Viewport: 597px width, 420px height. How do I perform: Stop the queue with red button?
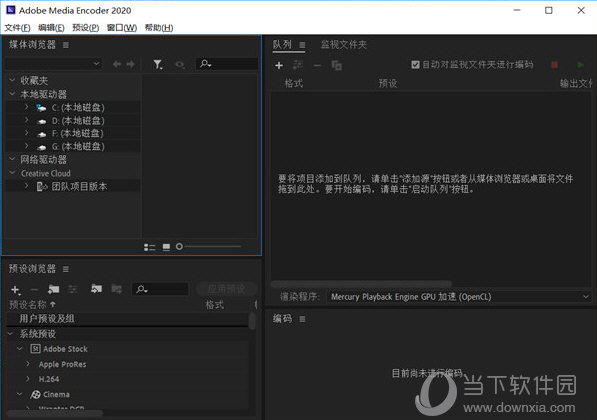(x=555, y=65)
